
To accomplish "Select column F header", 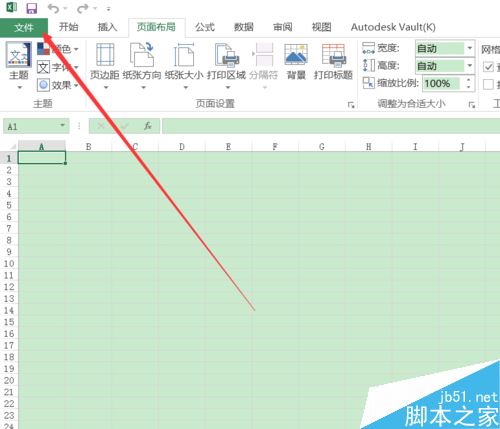I will tap(275, 146).
